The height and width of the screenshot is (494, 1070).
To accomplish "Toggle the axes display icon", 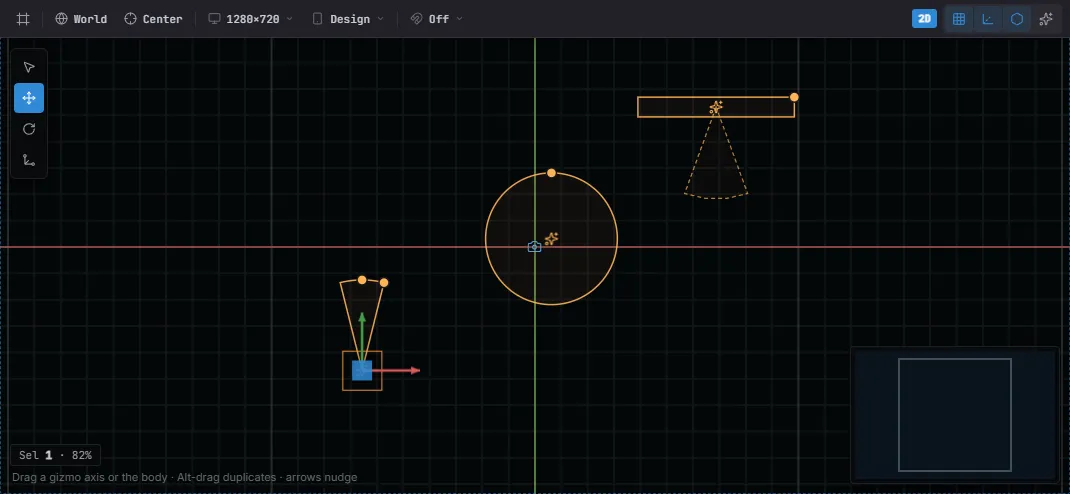I will 987,19.
